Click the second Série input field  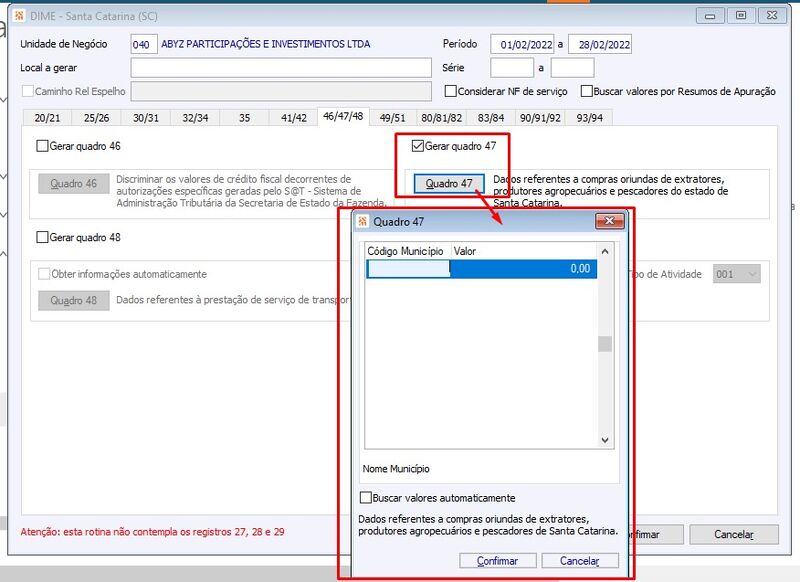coord(572,68)
